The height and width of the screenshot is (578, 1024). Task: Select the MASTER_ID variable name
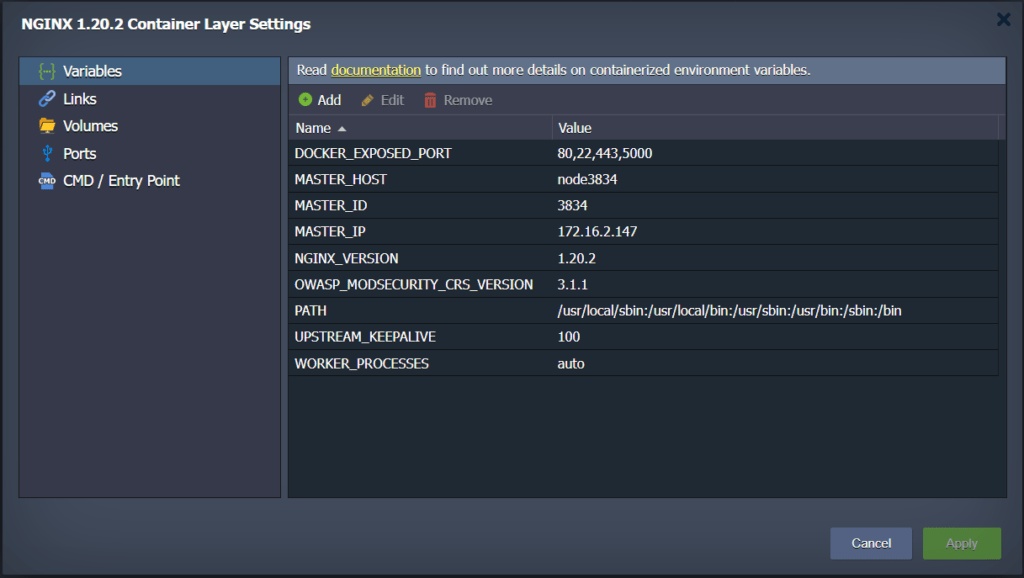330,206
